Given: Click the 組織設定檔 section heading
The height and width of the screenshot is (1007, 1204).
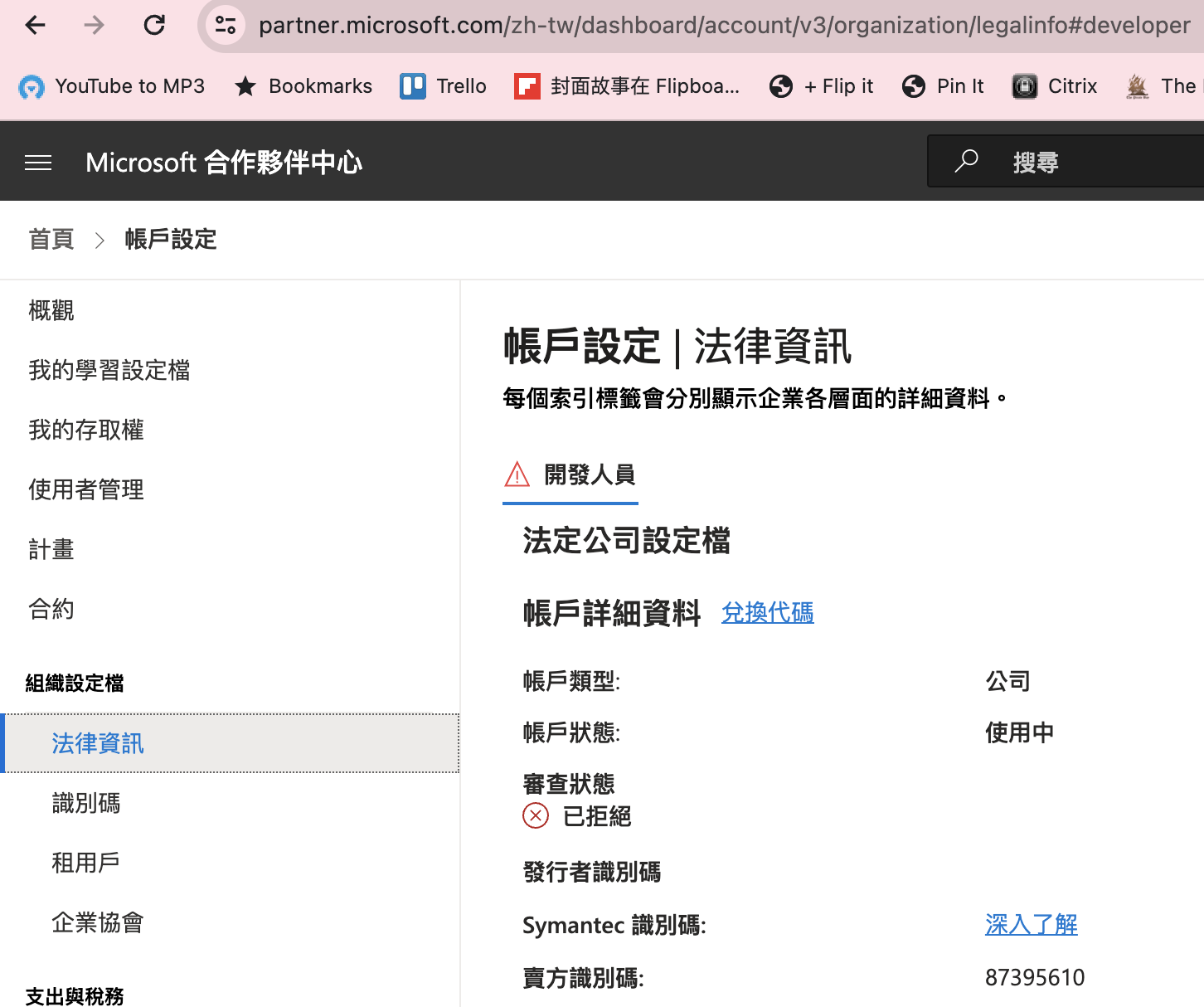Looking at the screenshot, I should click(x=75, y=683).
